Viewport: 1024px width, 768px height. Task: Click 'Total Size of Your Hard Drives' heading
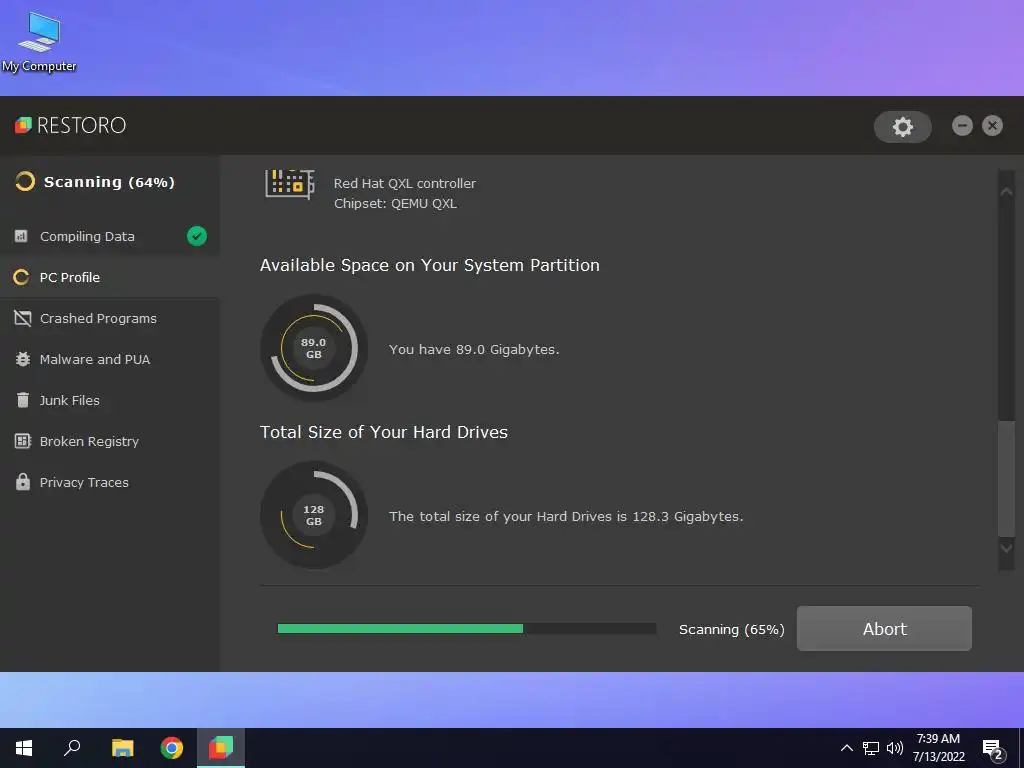pos(384,432)
